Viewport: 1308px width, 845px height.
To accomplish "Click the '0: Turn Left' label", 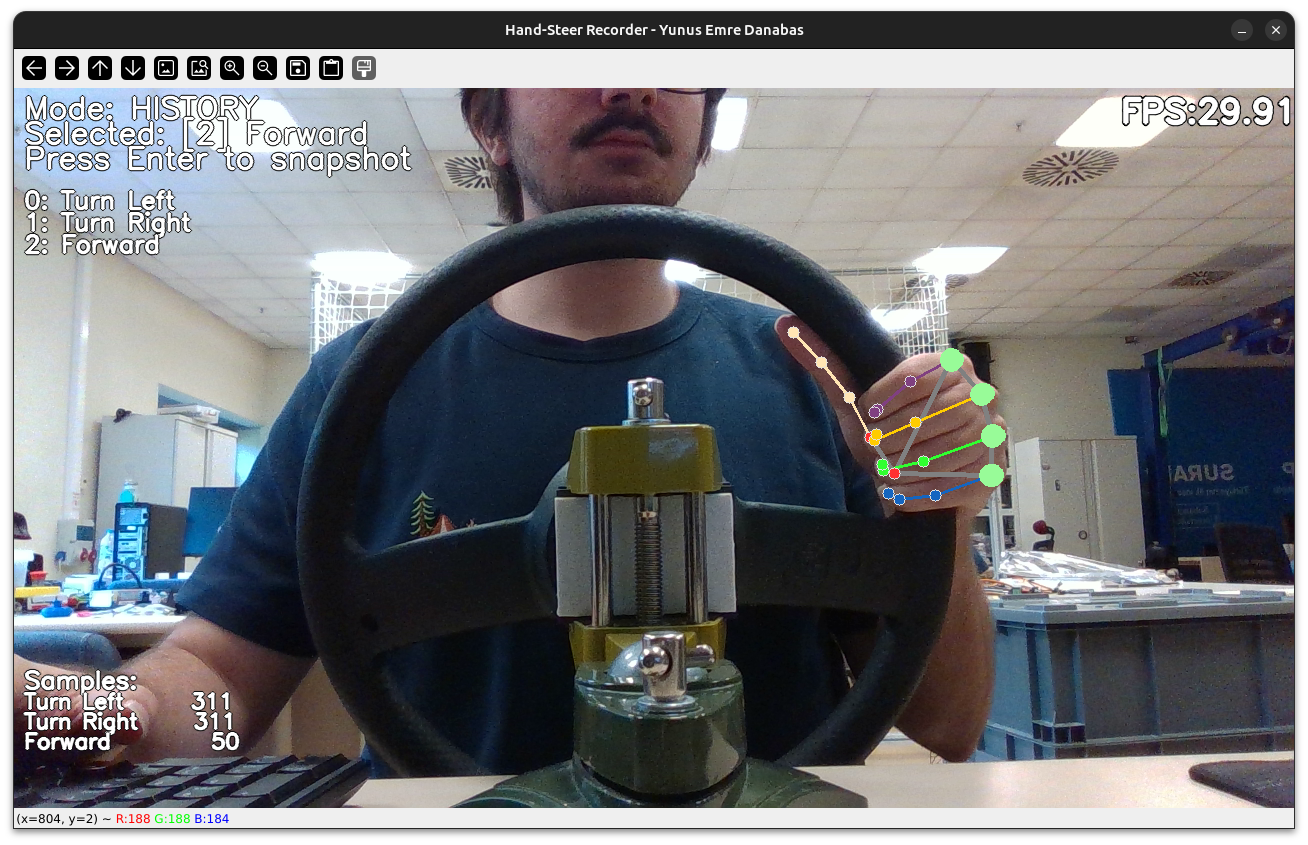I will pos(100,201).
